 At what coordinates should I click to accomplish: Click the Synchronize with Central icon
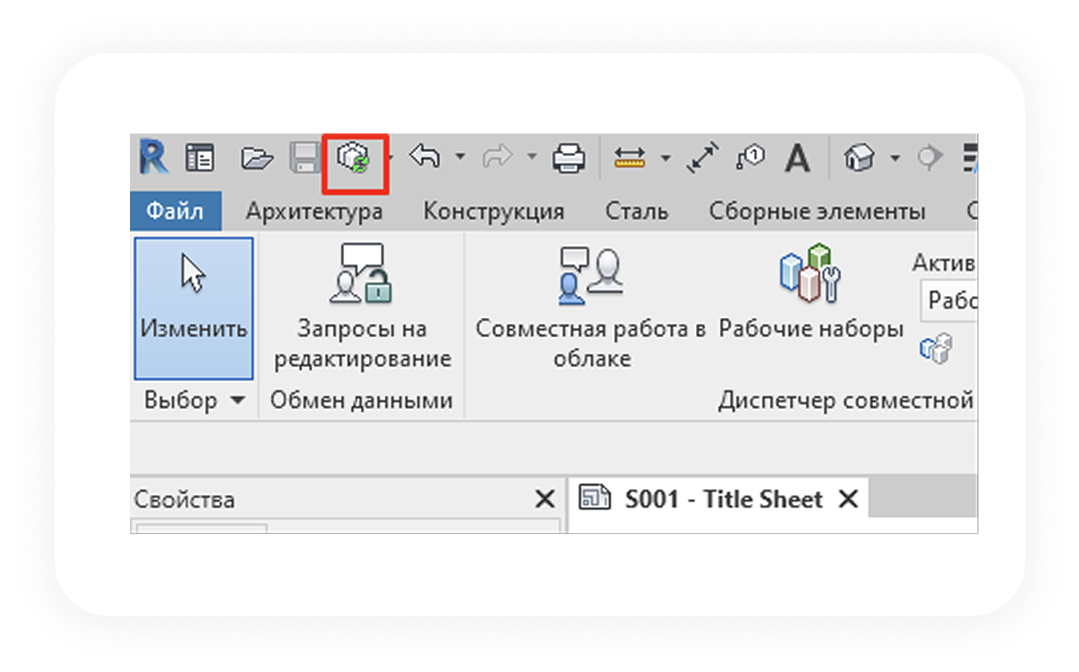(354, 158)
